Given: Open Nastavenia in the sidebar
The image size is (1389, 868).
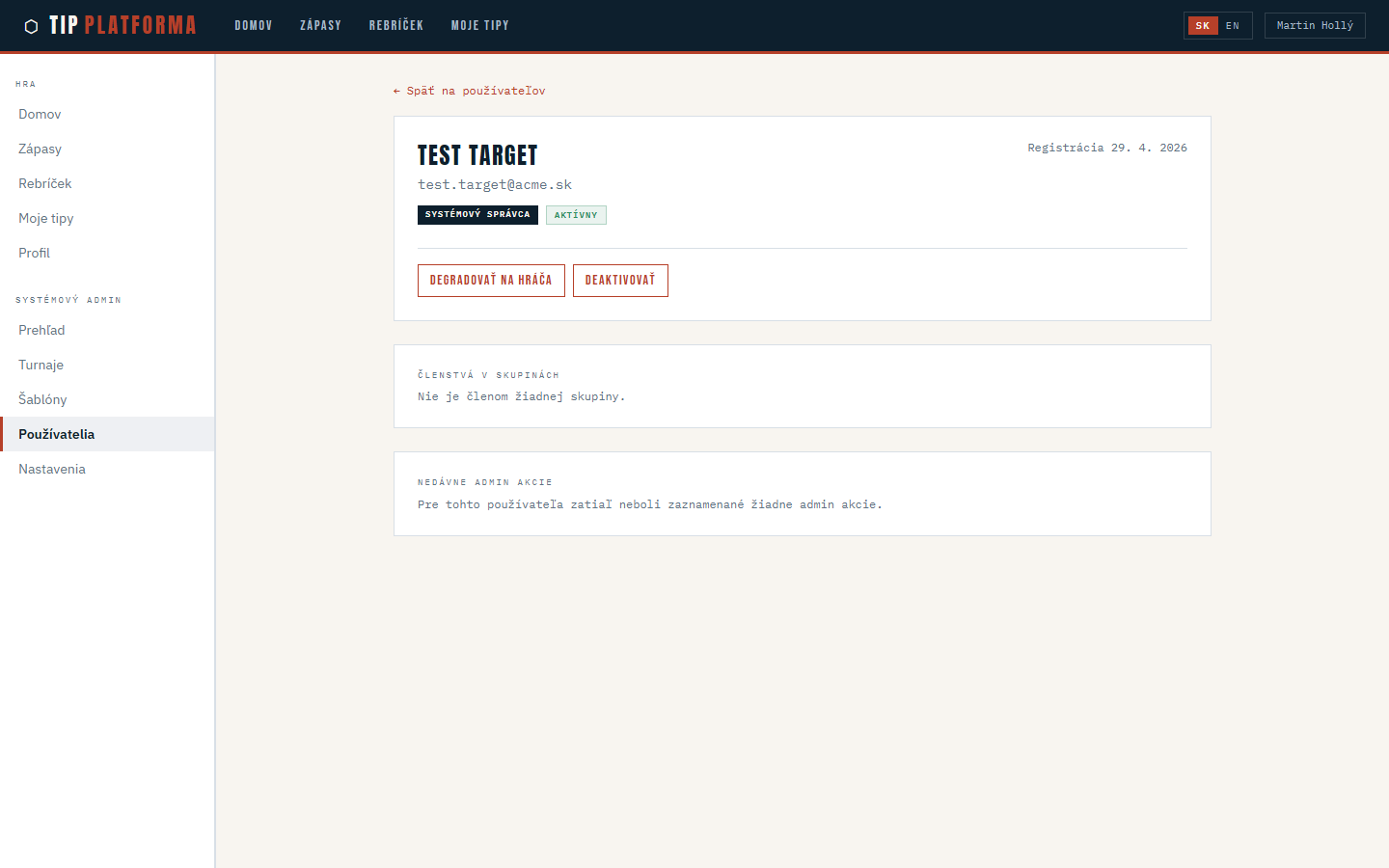Looking at the screenshot, I should (x=52, y=469).
